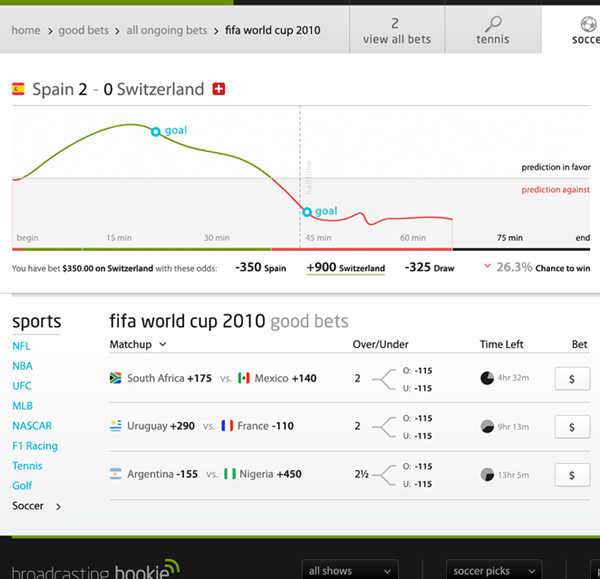The height and width of the screenshot is (579, 600).
Task: Click the broadcasting bookie logo
Action: [x=96, y=570]
